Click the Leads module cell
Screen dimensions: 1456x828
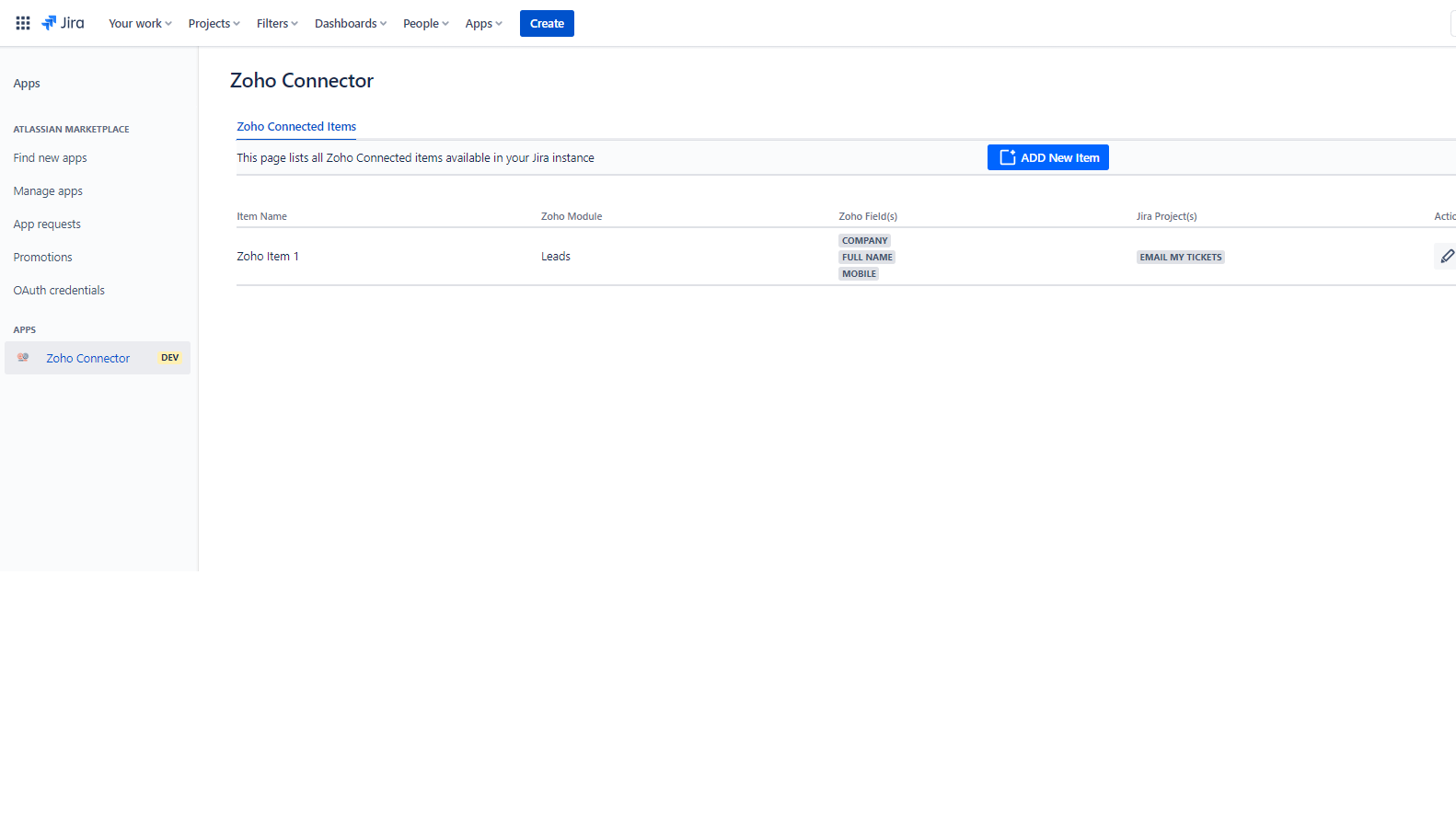tap(556, 257)
